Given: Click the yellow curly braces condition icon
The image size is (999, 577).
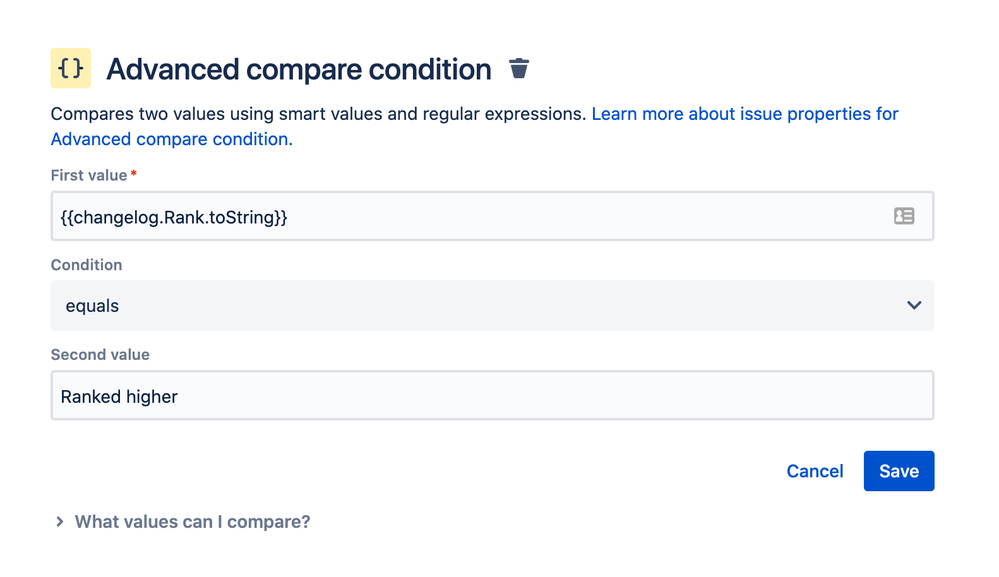Looking at the screenshot, I should 70,68.
